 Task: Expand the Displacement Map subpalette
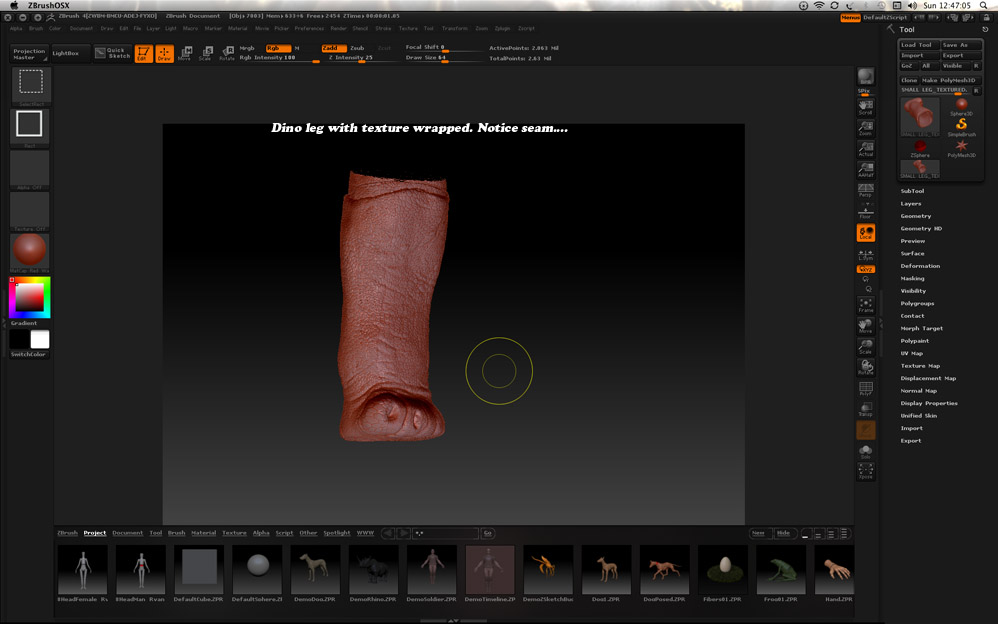click(929, 378)
